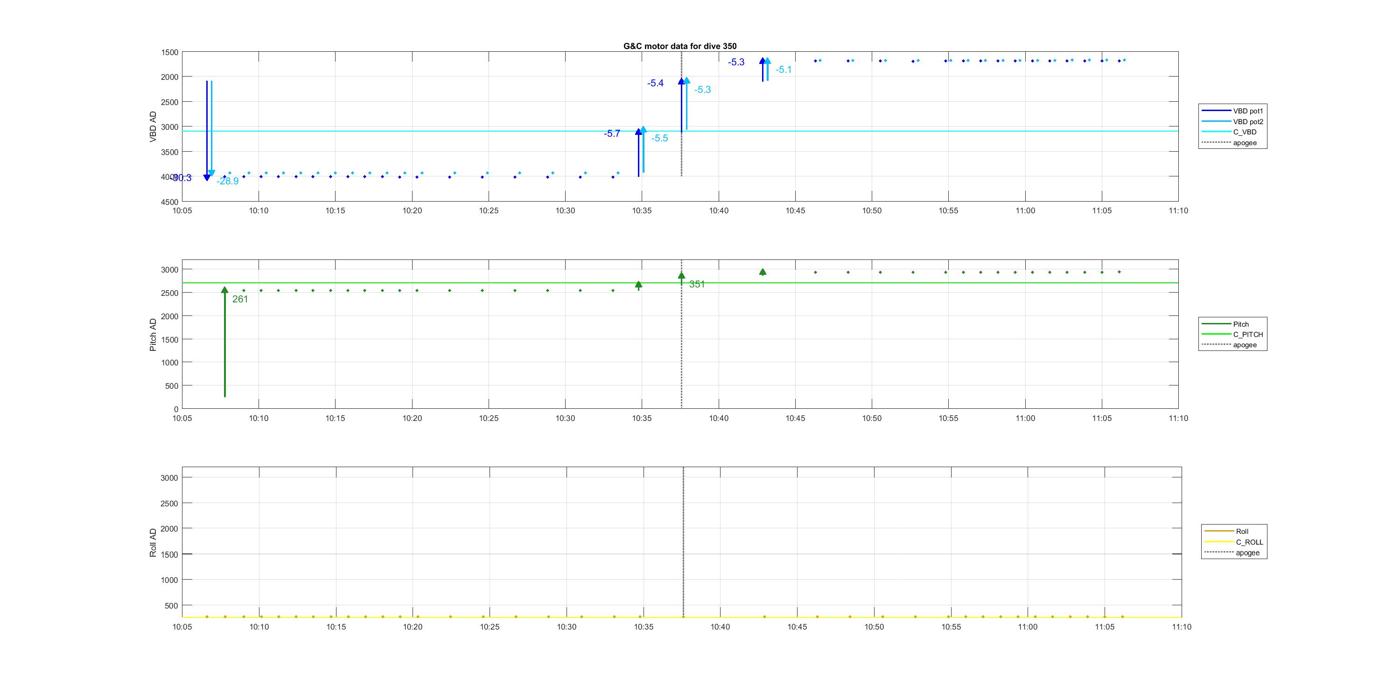Click the 10:35 tick under the Pitch plot
Image resolution: width=1400 pixels, height=693 pixels.
pos(642,418)
